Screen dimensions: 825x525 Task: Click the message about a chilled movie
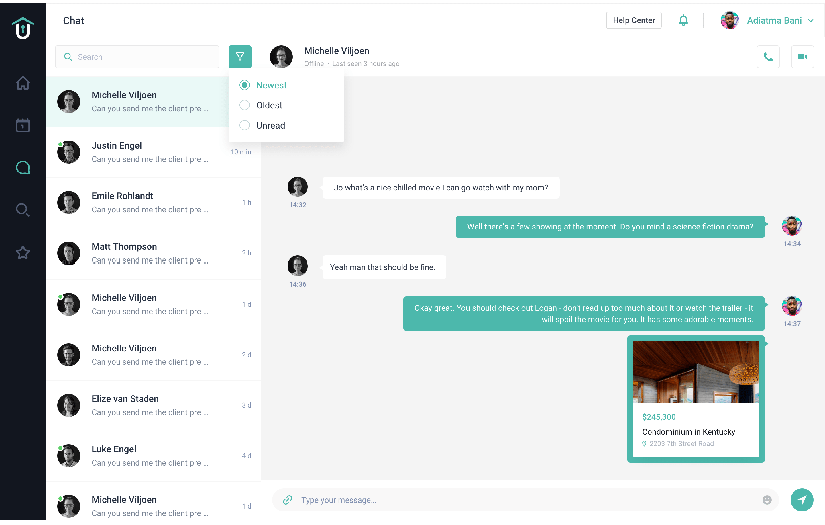[441, 188]
